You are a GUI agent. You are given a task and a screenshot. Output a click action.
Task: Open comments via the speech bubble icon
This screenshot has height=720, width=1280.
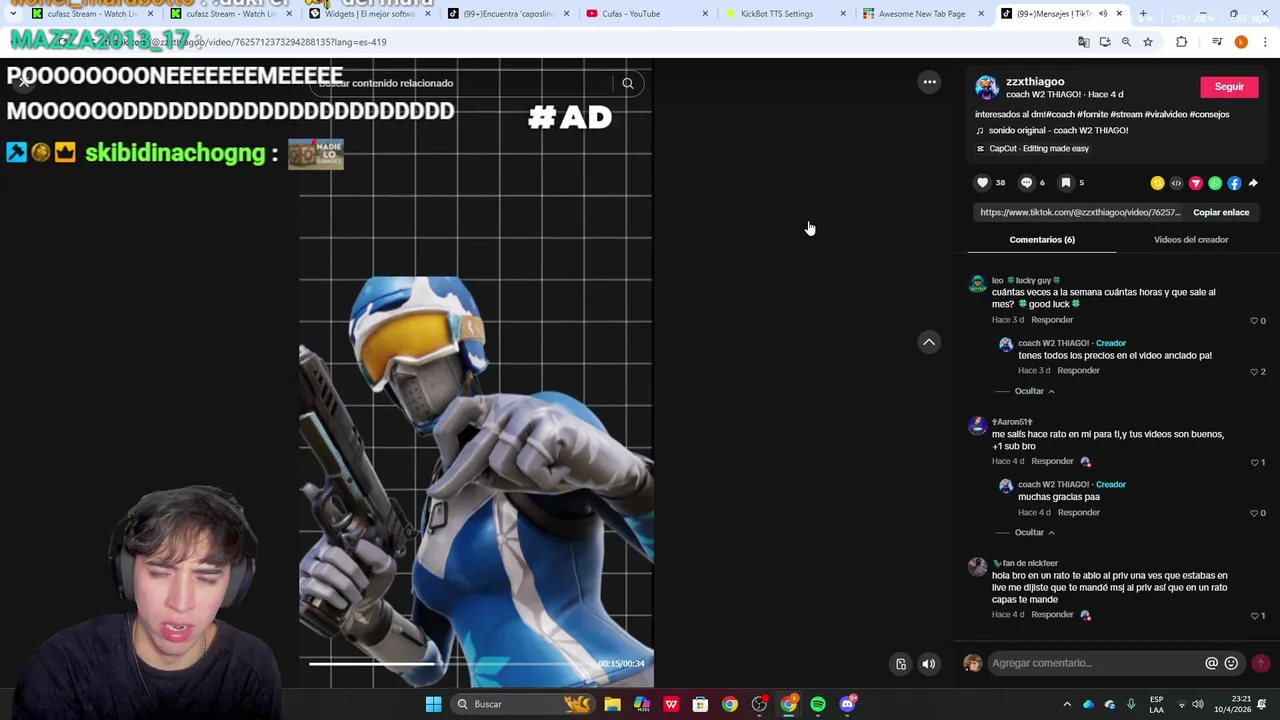(x=1026, y=183)
